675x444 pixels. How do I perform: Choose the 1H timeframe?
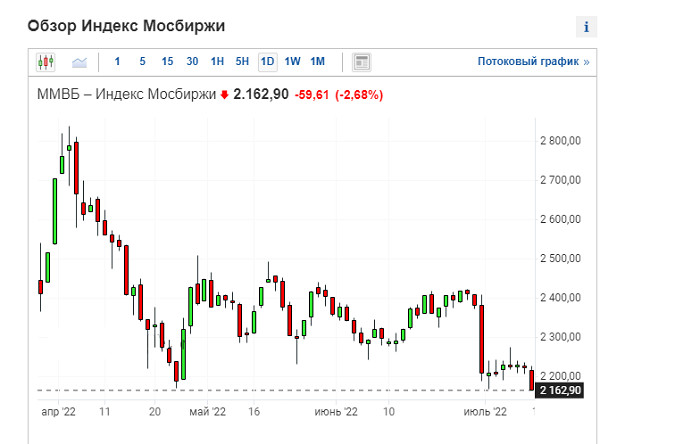pos(217,62)
